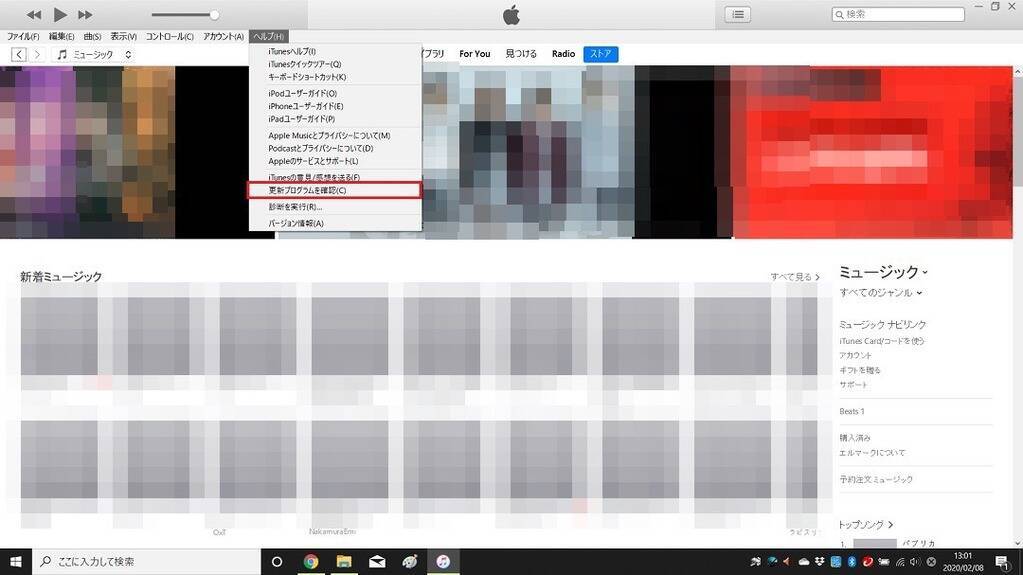This screenshot has height=575, width=1023.
Task: Open the Mail app taskbar icon
Action: click(377, 561)
